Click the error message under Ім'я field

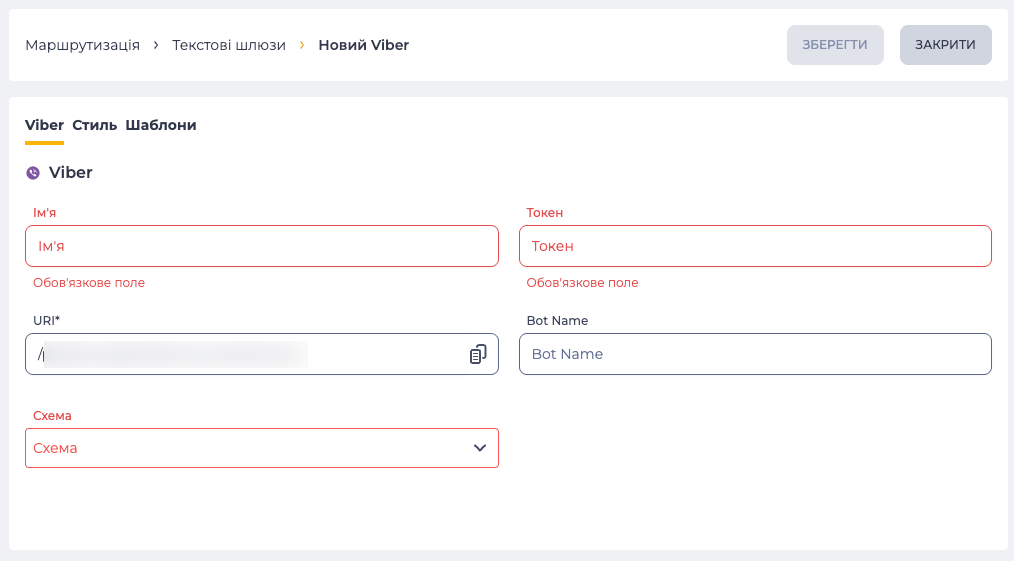click(x=89, y=282)
